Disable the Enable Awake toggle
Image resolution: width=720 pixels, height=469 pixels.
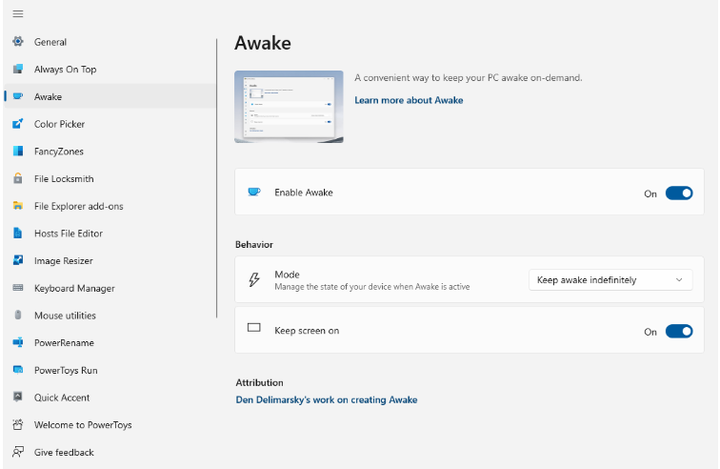click(679, 193)
